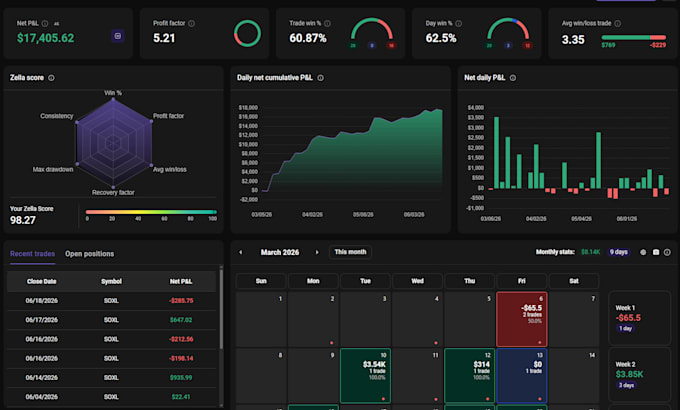Click the purple square icon in Net P&L card
Viewport: 680px width, 410px height.
click(x=118, y=36)
